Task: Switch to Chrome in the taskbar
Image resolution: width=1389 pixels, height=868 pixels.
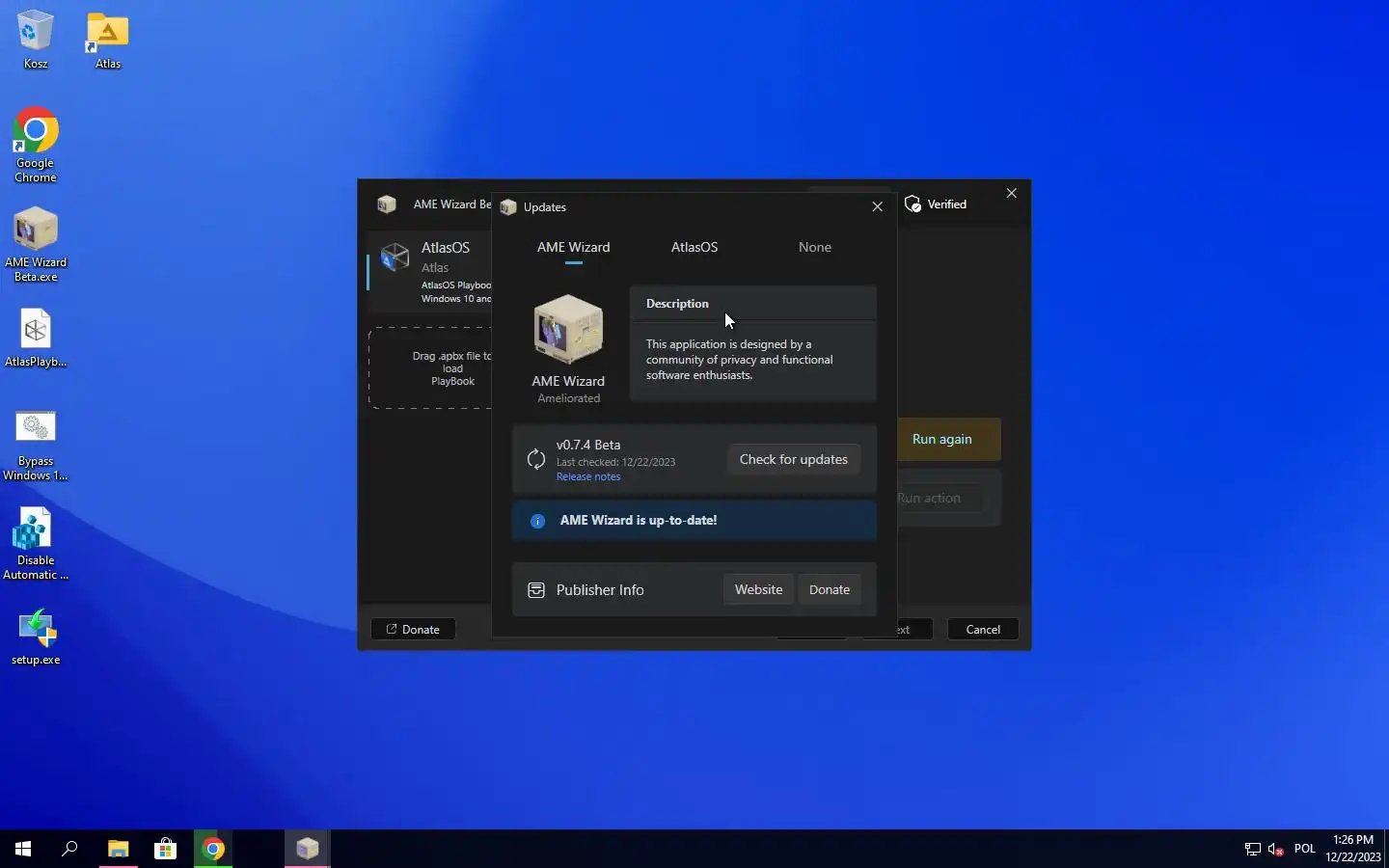Action: click(213, 849)
